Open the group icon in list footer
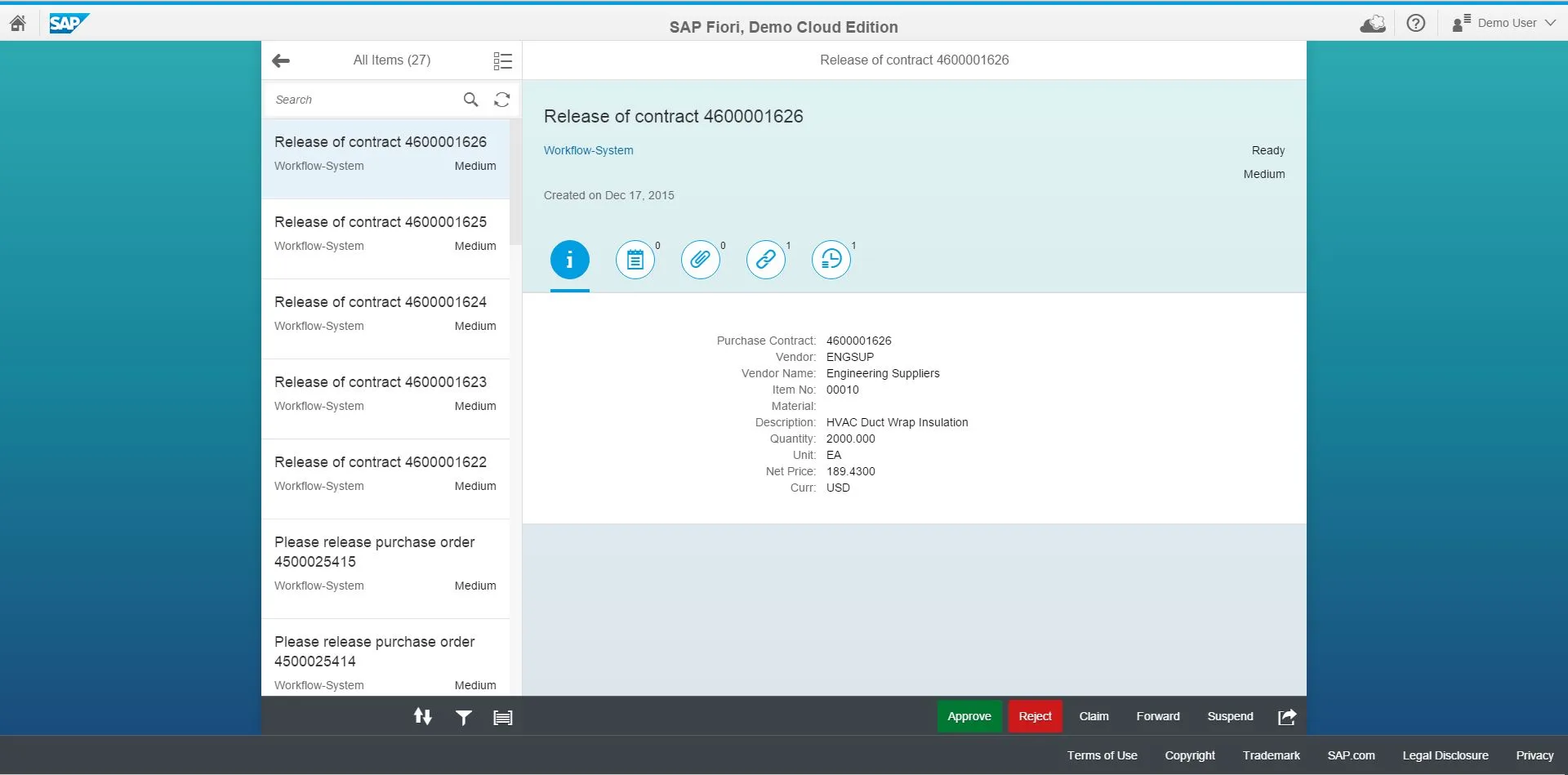Image resolution: width=1568 pixels, height=775 pixels. coord(503,717)
